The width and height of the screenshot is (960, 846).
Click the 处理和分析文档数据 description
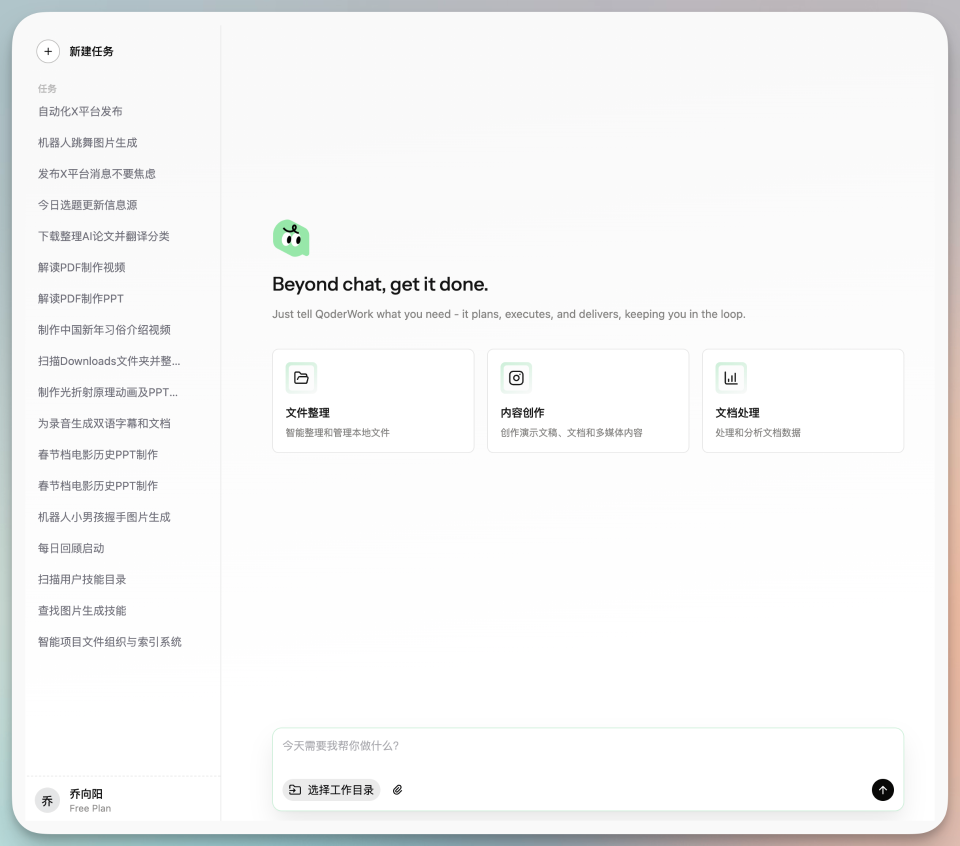(758, 433)
